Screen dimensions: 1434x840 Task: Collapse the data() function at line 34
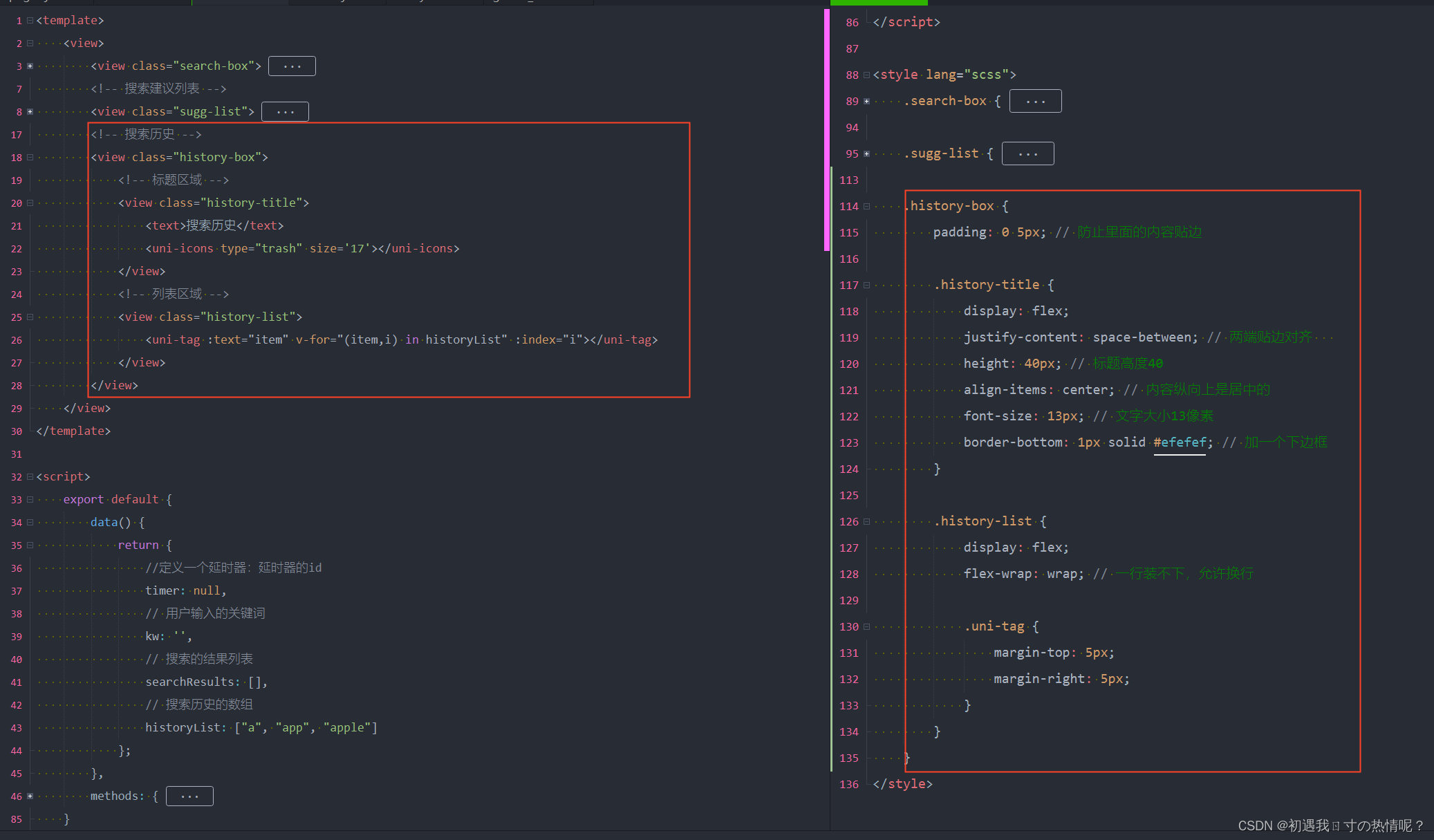30,523
